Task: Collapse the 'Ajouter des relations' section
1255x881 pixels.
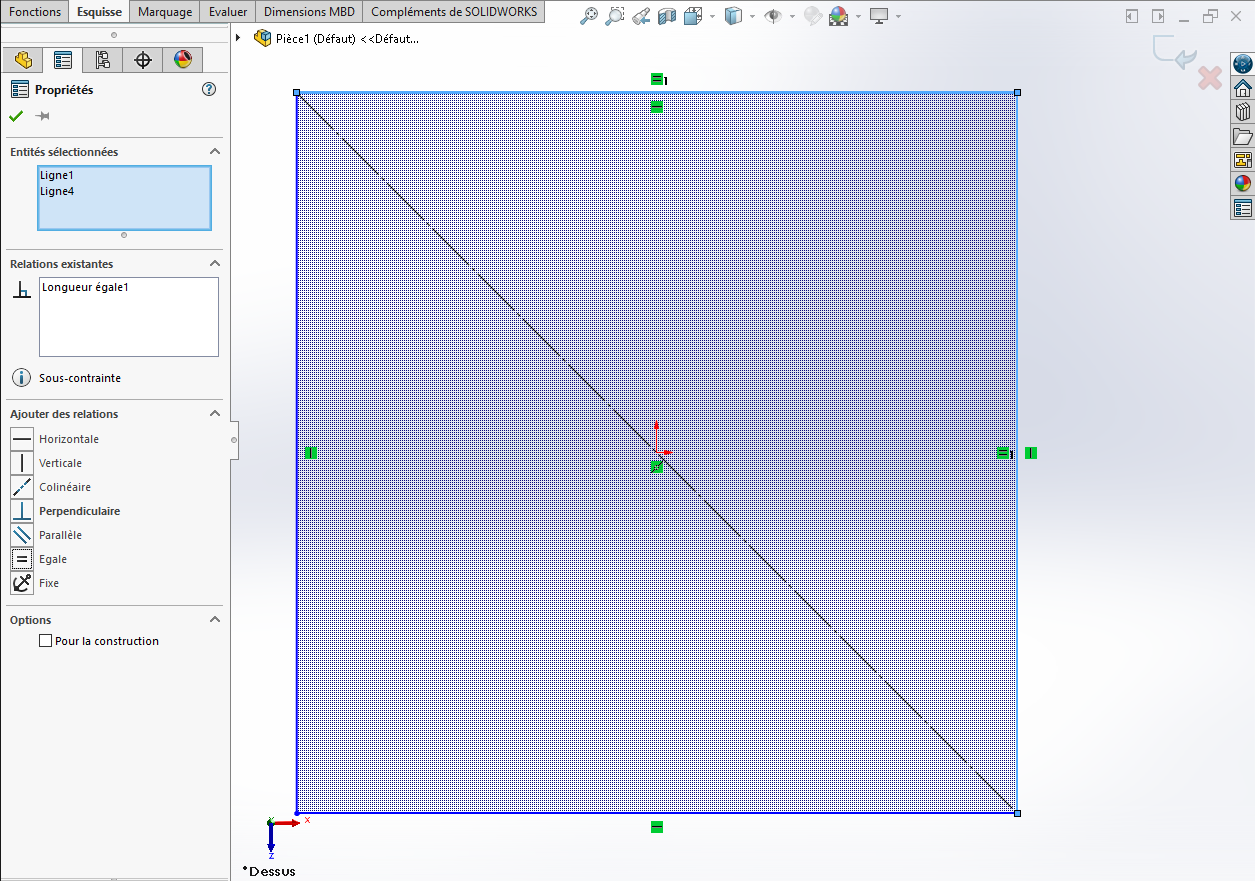Action: click(214, 414)
